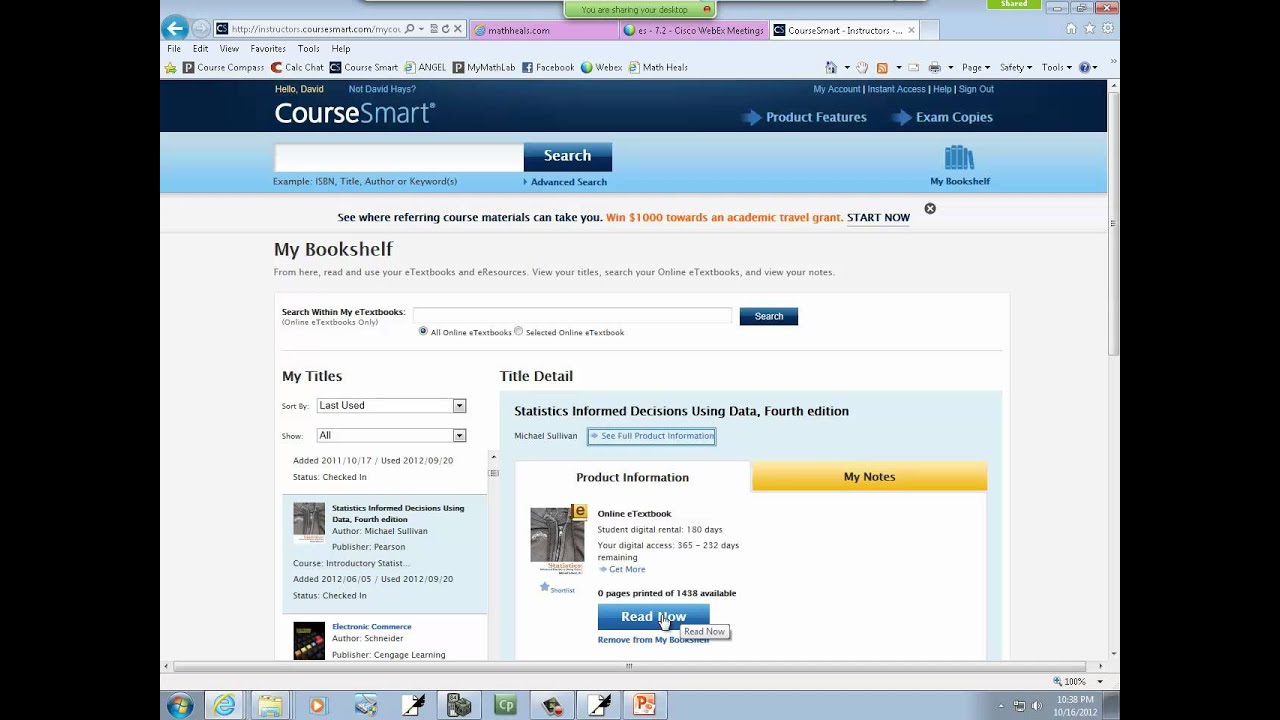Open the Captivate Cp taskbar icon

click(x=506, y=705)
